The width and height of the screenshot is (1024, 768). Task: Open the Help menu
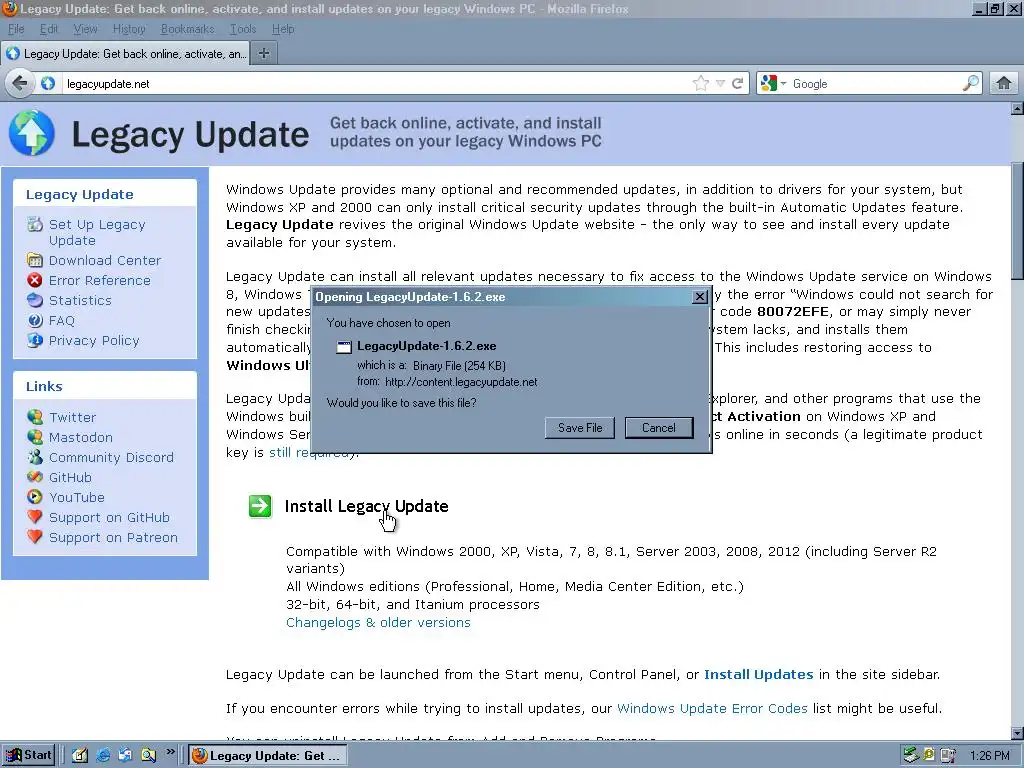(283, 29)
